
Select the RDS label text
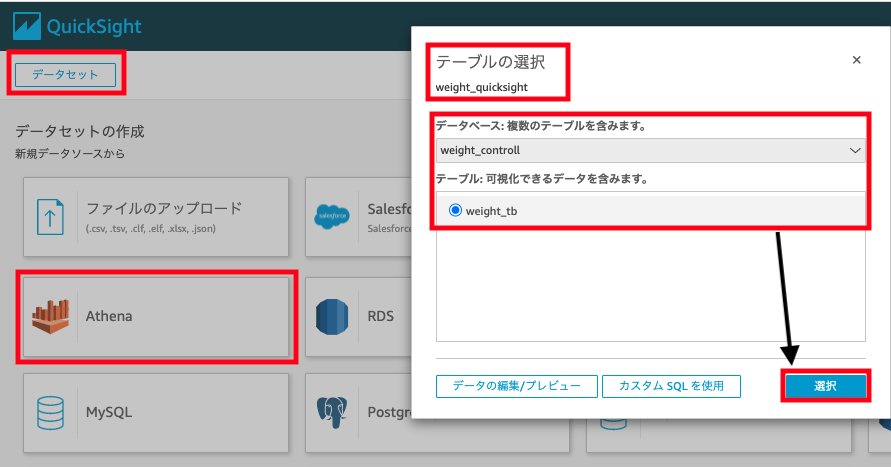click(381, 316)
